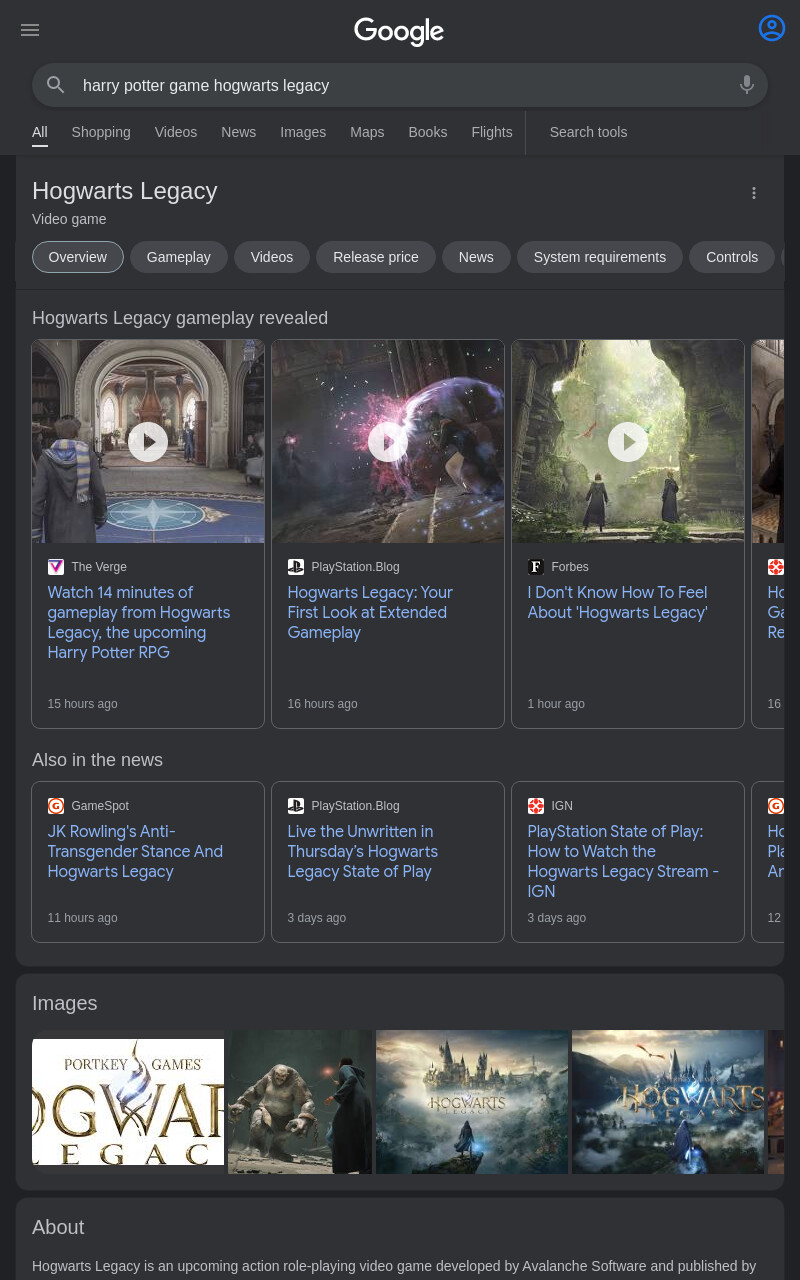The image size is (800, 1280).
Task: Open 'Watch 14 minutes of gameplay' article
Action: [139, 622]
